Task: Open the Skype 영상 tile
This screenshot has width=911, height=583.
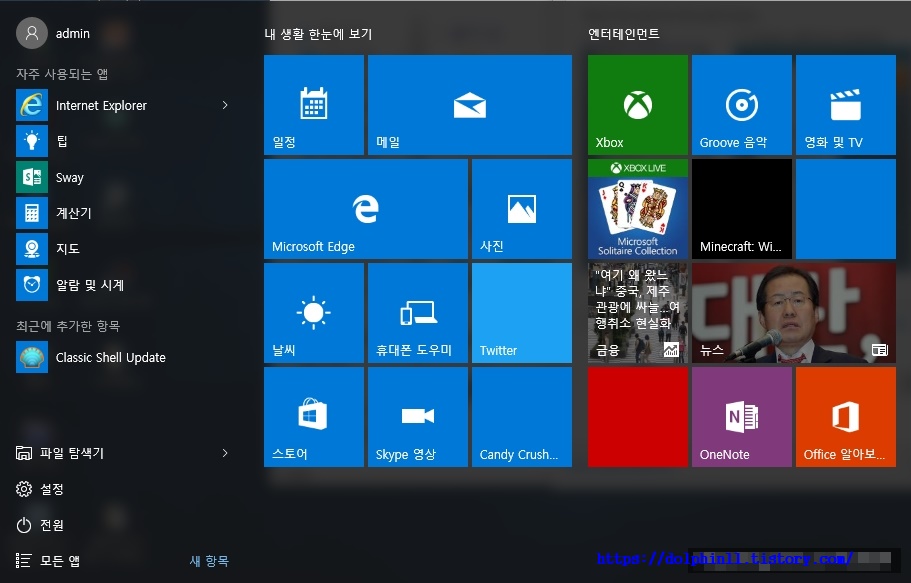Action: click(x=418, y=417)
